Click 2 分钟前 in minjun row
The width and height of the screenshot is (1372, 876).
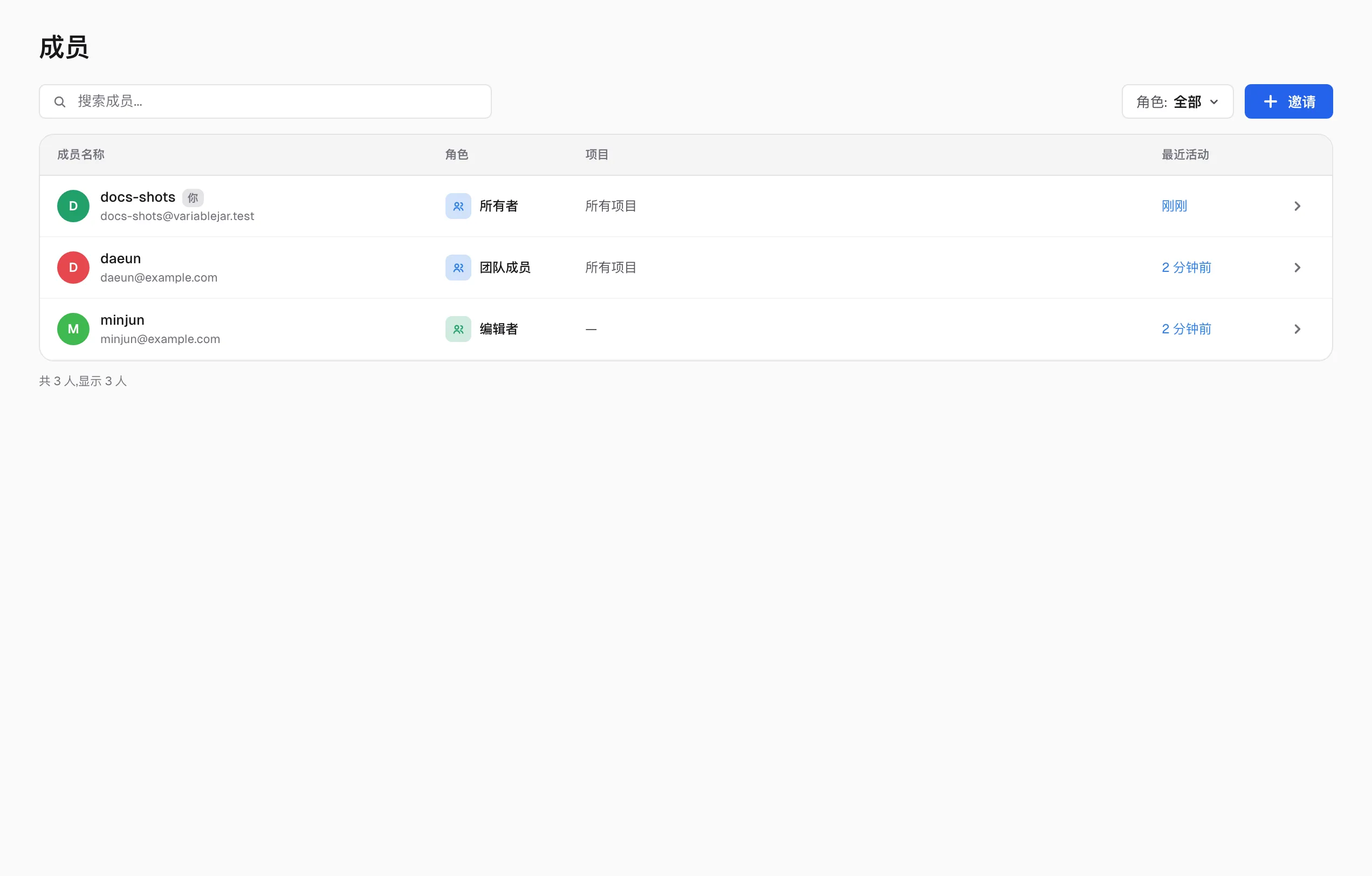point(1186,329)
